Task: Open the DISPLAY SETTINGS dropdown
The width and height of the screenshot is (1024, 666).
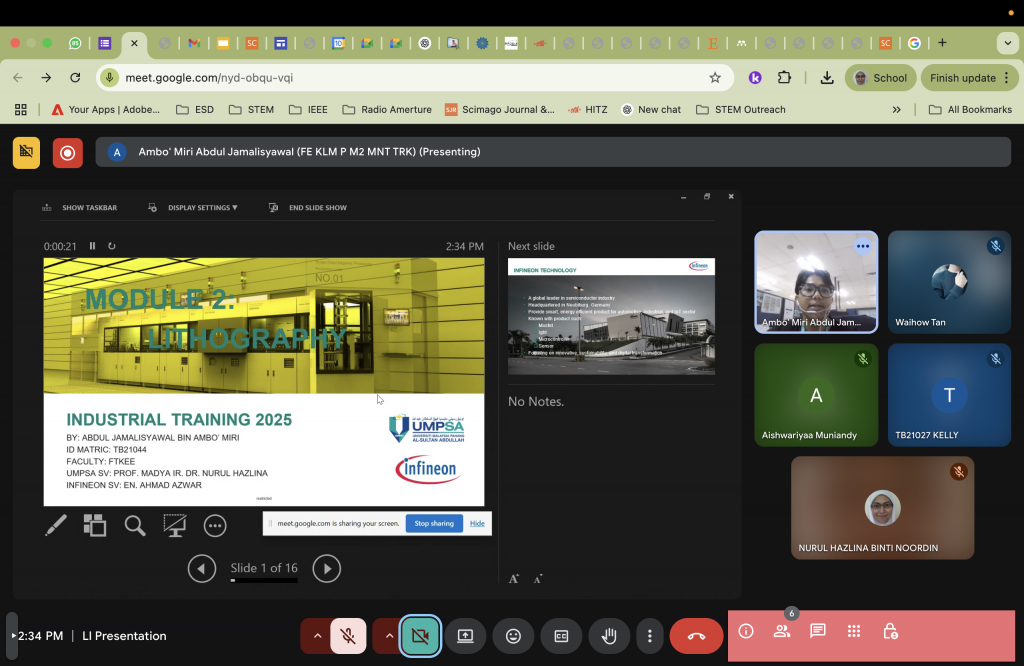Action: [193, 208]
